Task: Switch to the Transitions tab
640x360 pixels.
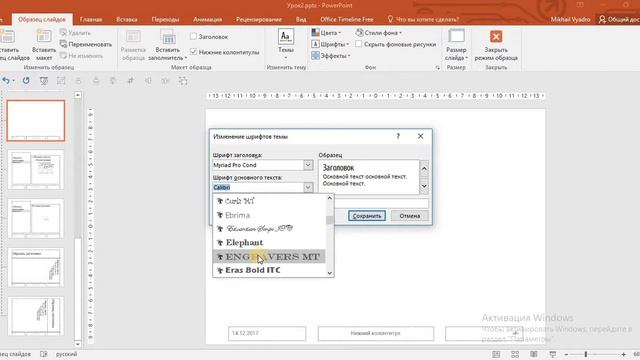Action: click(165, 19)
